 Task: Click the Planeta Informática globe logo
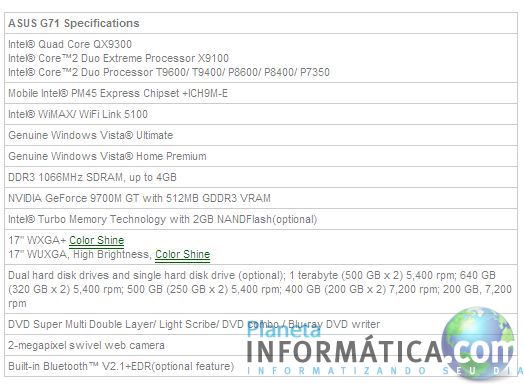point(478,342)
